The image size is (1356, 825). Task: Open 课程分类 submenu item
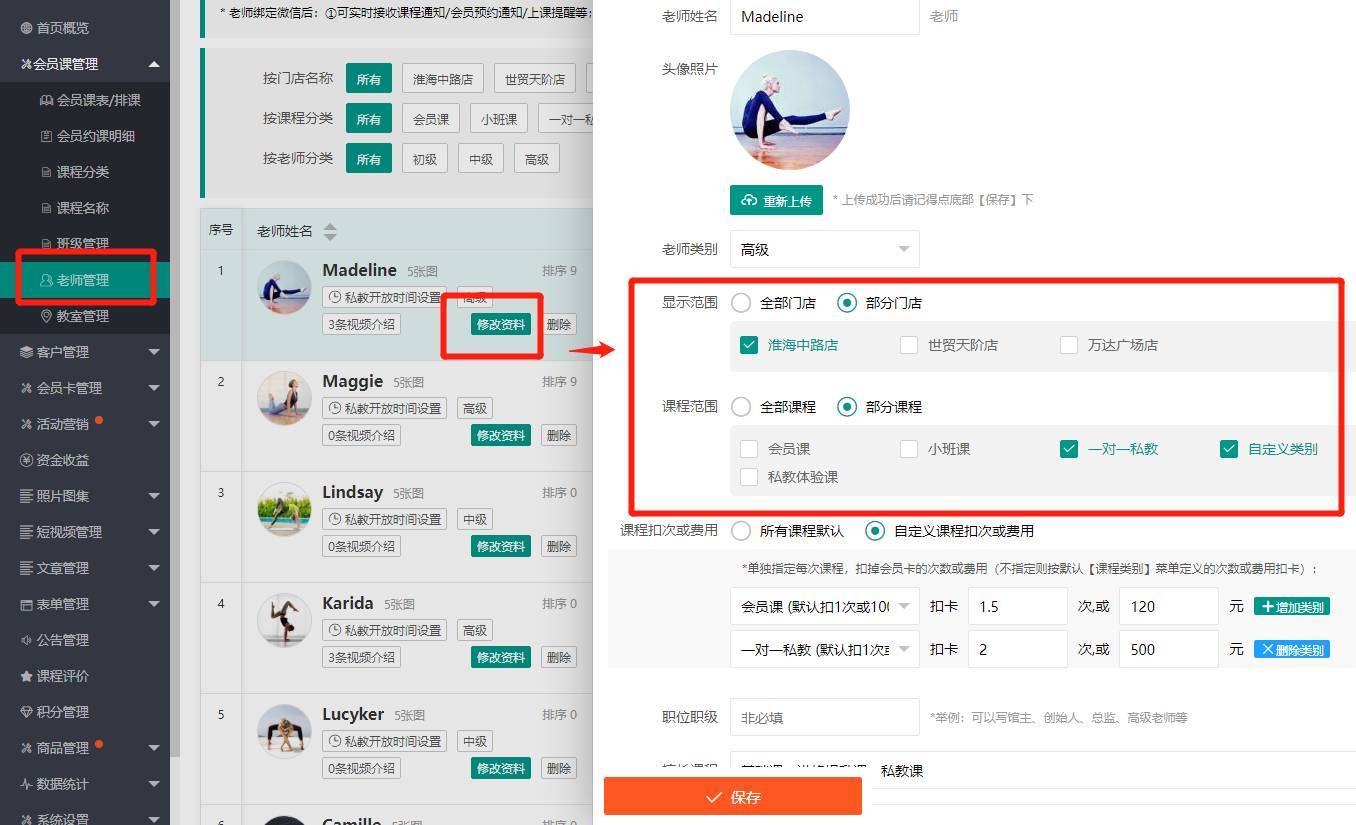75,172
